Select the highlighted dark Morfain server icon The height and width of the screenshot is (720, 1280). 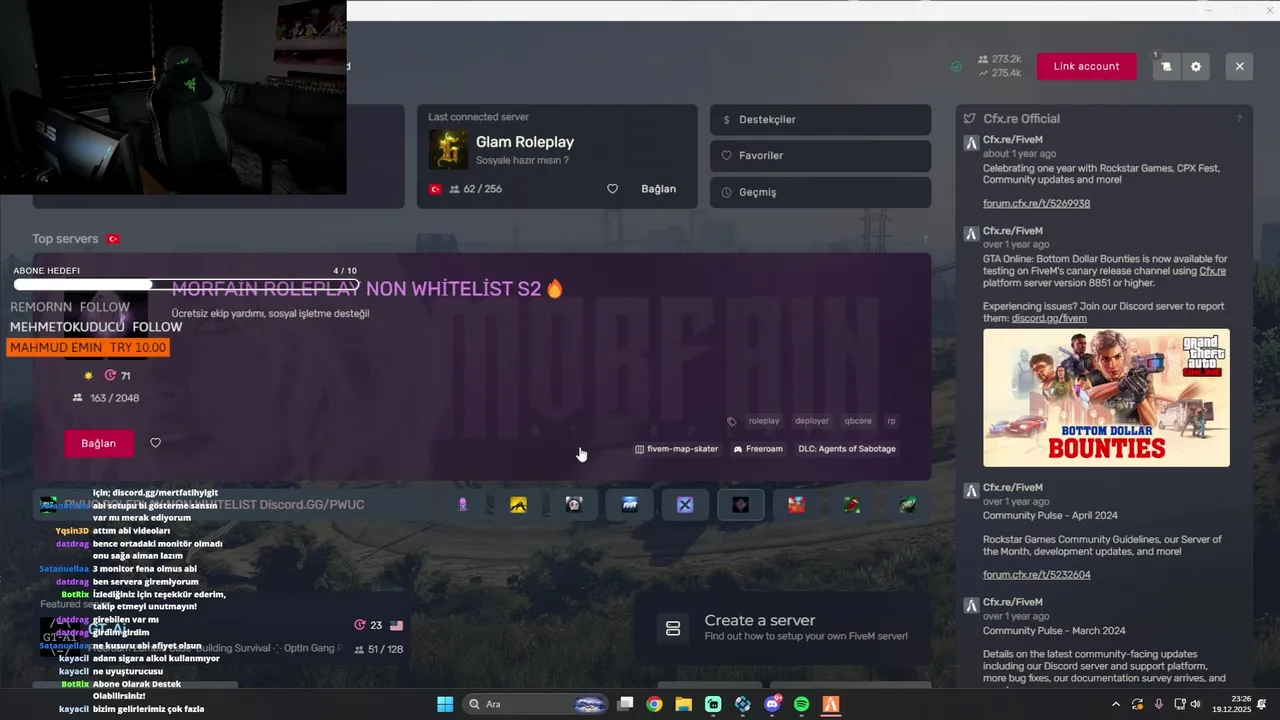click(x=741, y=505)
